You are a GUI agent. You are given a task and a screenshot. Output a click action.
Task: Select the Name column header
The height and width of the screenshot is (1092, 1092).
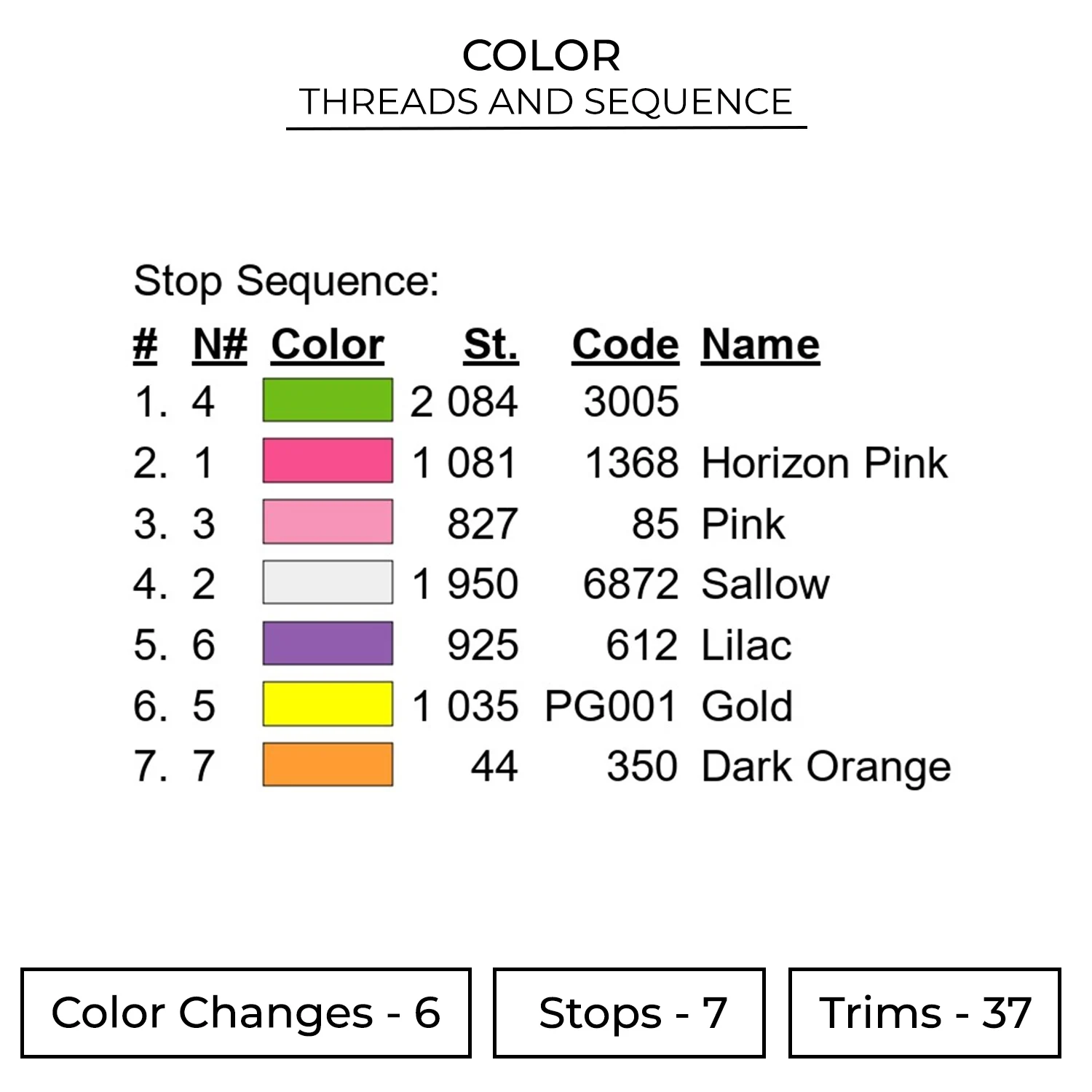[761, 344]
